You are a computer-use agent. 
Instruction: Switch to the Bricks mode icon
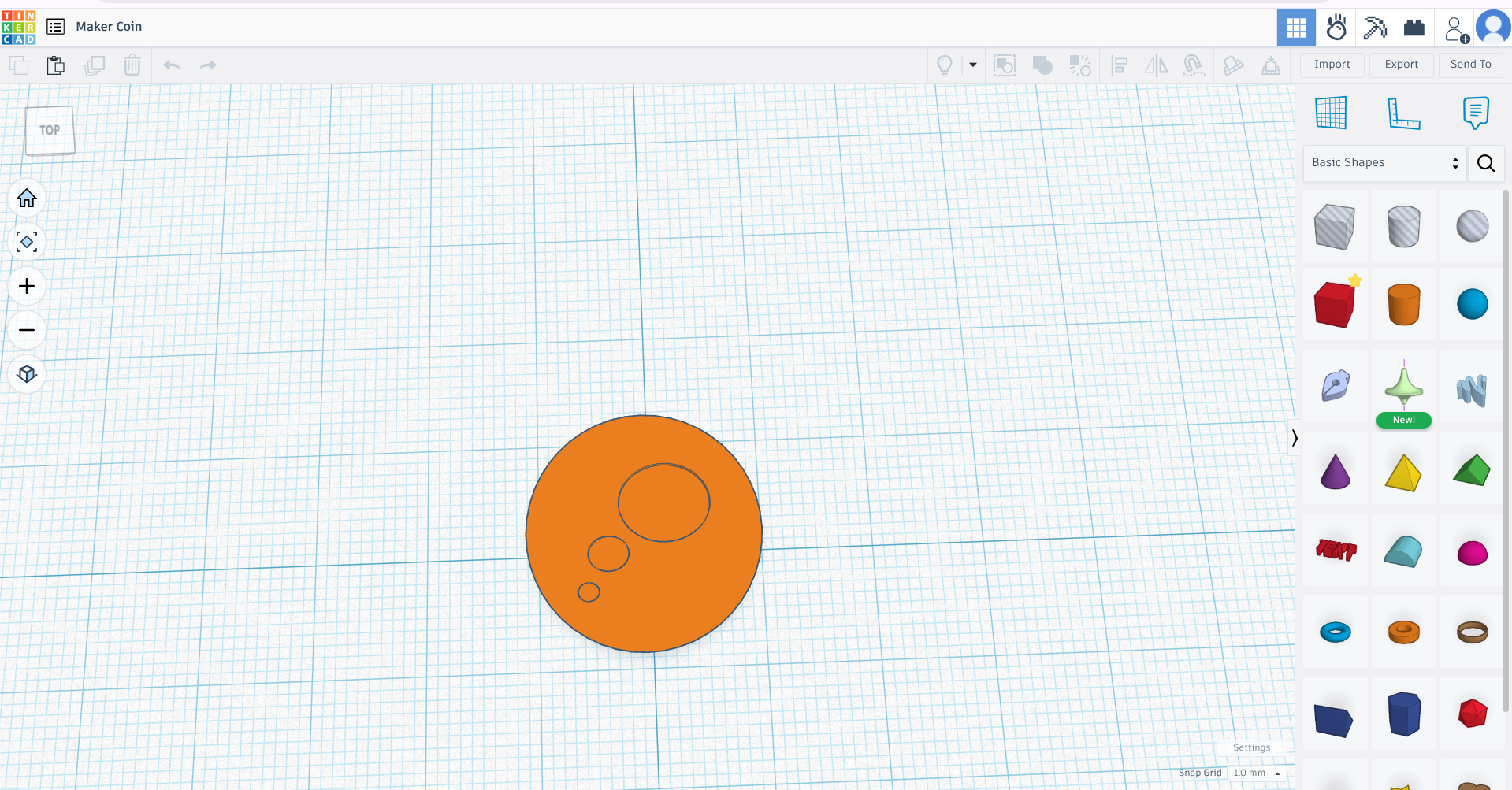coord(1414,28)
